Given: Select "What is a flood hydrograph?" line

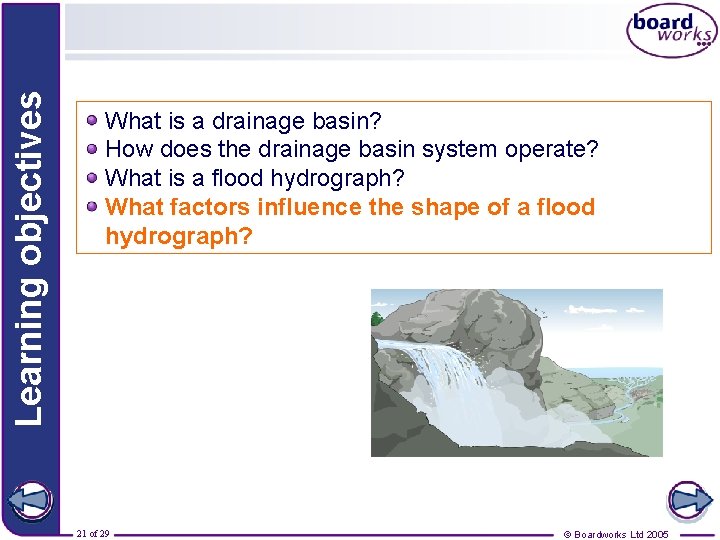Looking at the screenshot, I should click(x=254, y=178).
